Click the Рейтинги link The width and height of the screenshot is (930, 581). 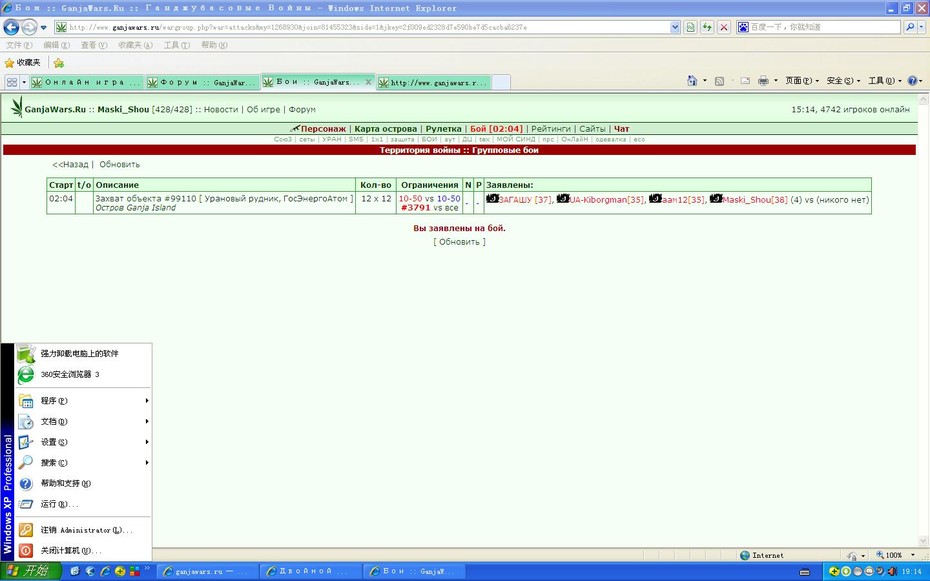pyautogui.click(x=550, y=129)
